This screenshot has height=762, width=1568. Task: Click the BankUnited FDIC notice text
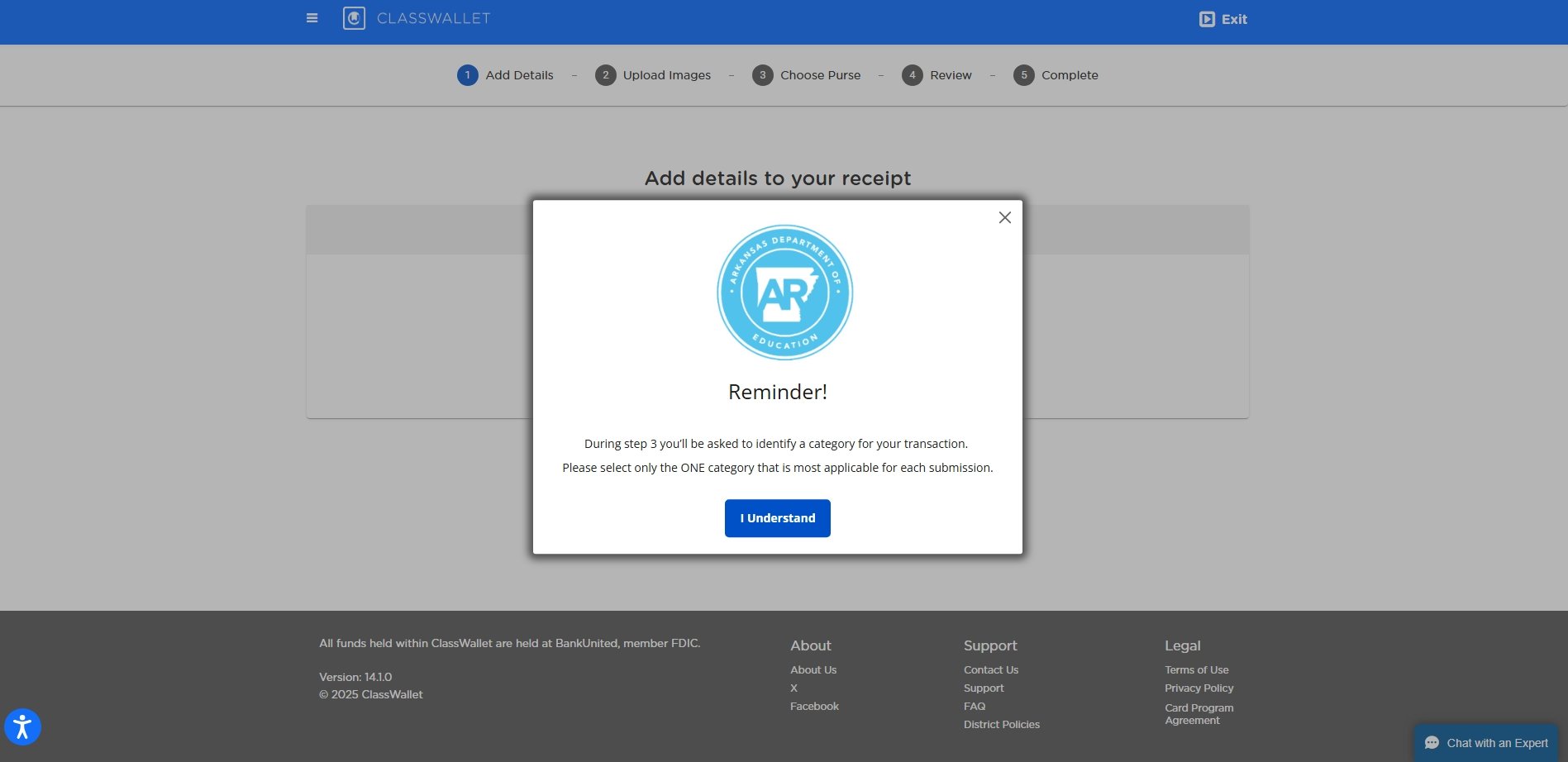tap(509, 643)
